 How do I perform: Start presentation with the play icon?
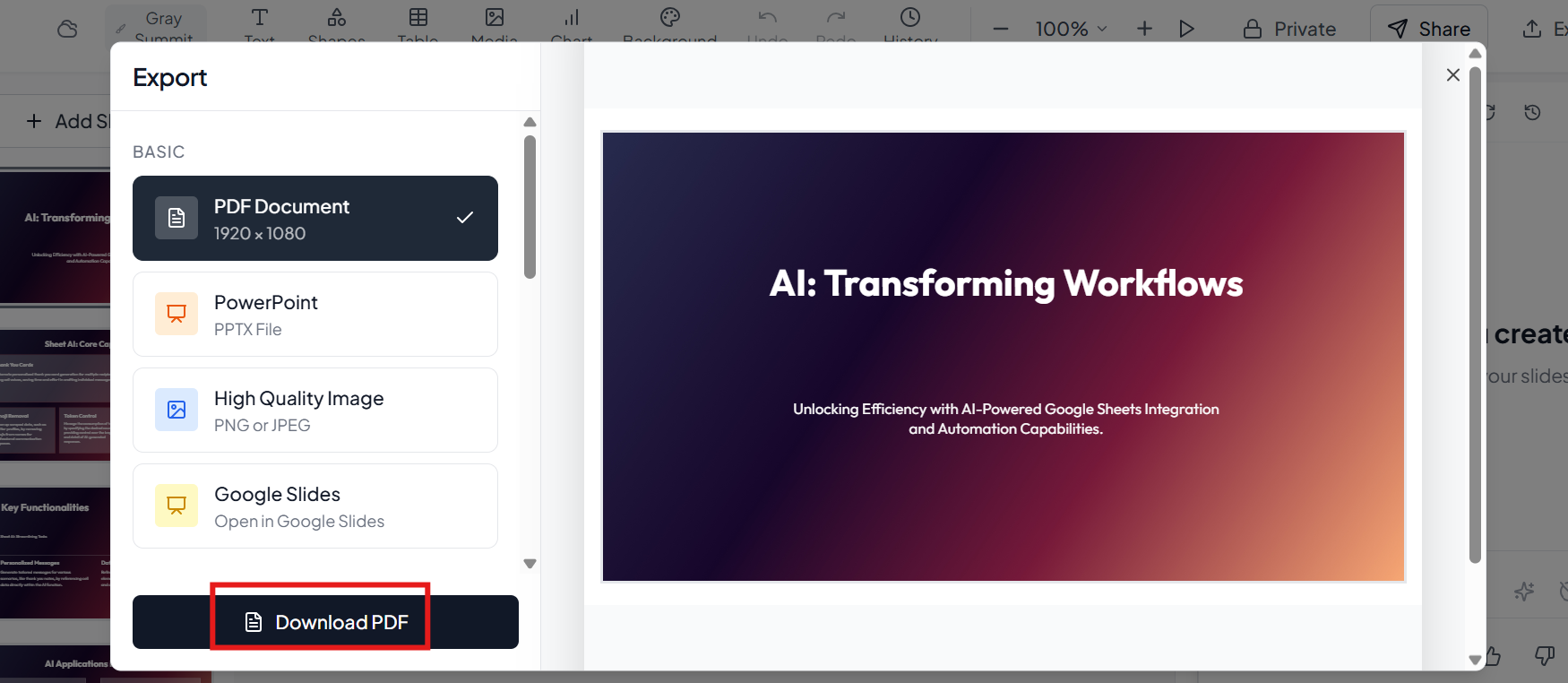click(1186, 29)
